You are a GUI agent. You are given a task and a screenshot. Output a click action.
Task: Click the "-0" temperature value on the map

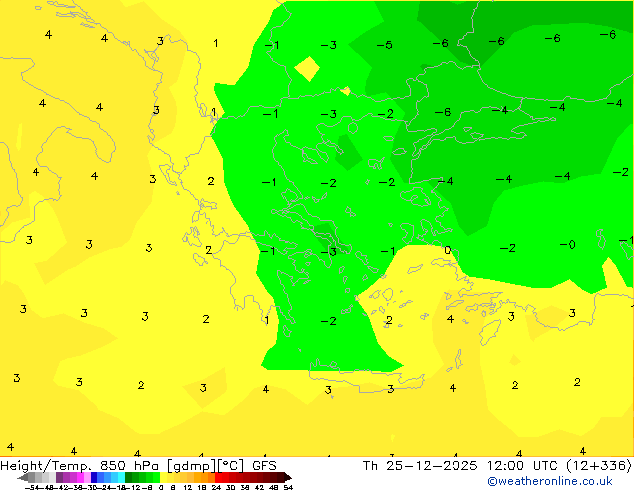tap(567, 245)
